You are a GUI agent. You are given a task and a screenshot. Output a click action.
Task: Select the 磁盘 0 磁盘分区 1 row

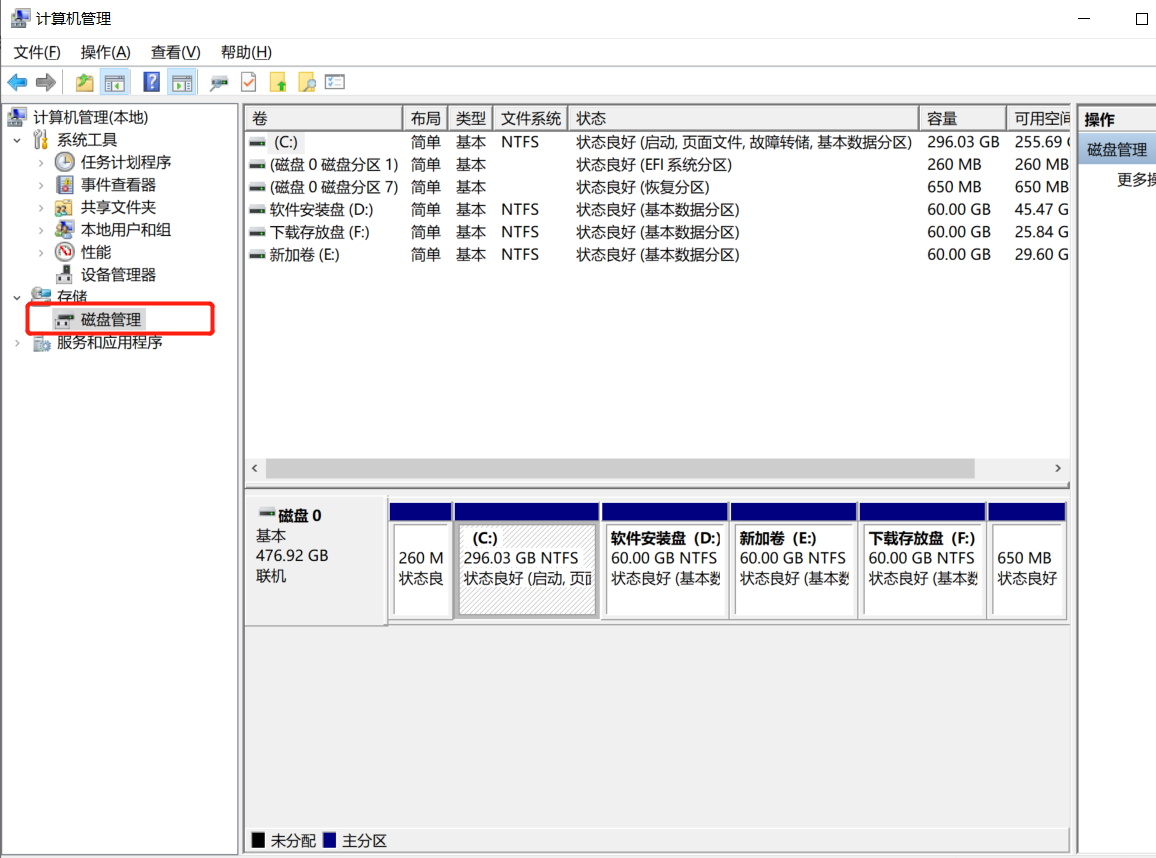click(658, 164)
